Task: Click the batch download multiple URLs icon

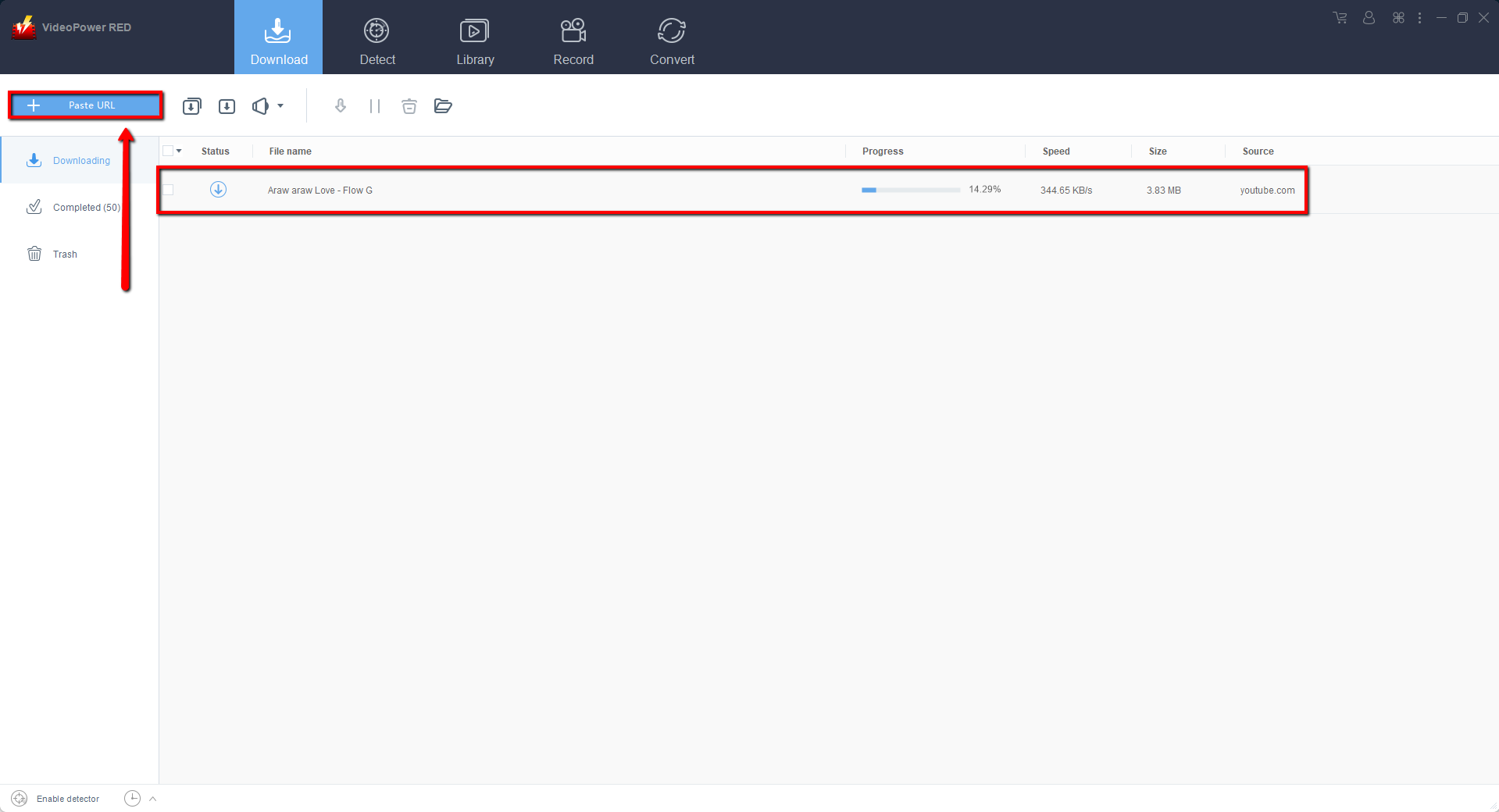Action: pos(191,106)
